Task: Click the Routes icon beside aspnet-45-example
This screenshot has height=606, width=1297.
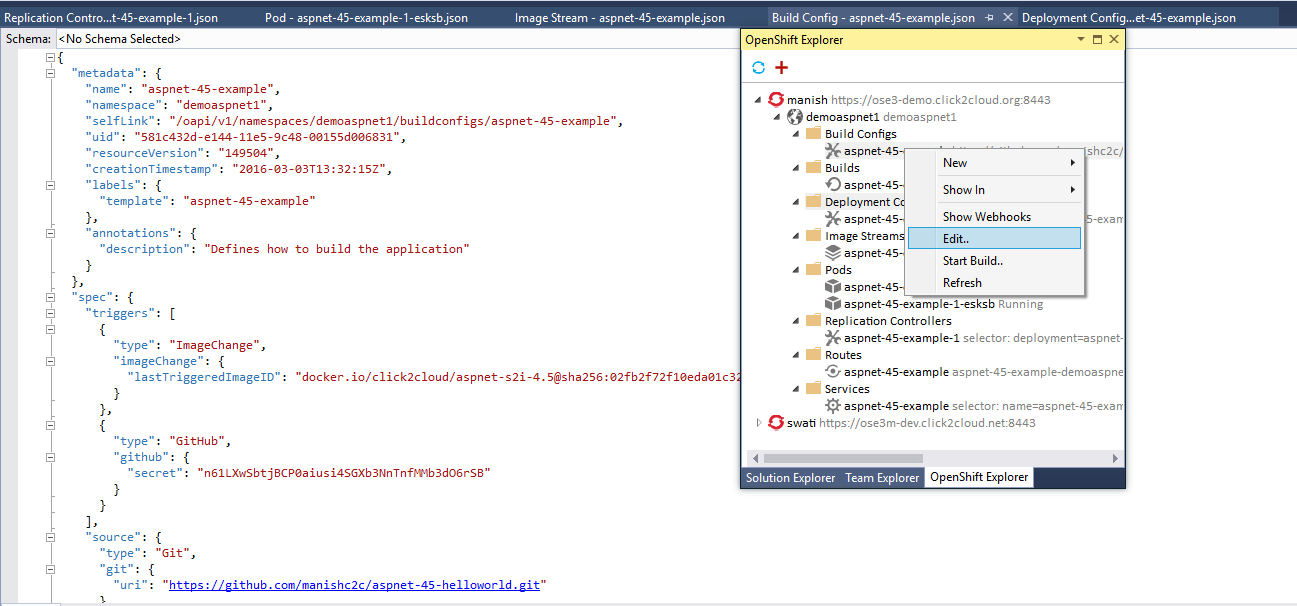Action: (832, 372)
